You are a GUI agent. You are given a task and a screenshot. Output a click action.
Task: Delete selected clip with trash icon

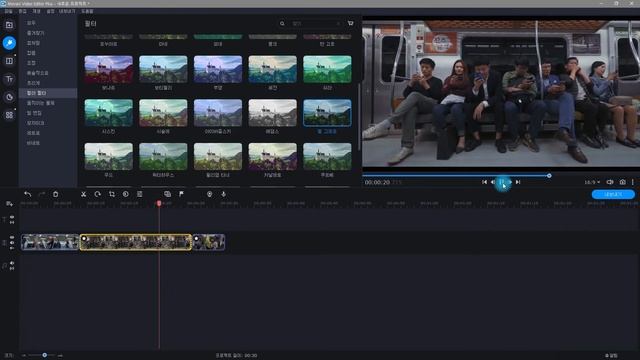[x=56, y=194]
